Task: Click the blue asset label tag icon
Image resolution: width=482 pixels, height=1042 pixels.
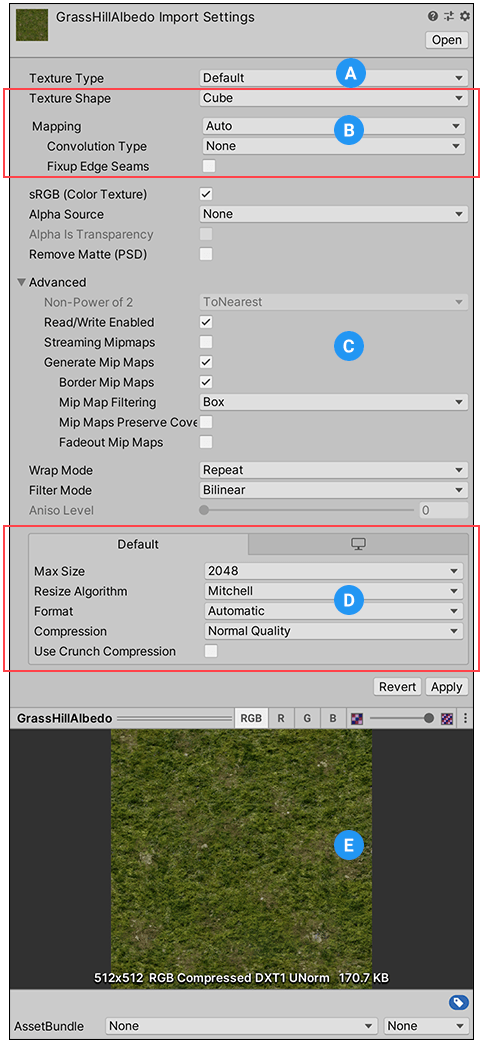Action: [457, 1001]
